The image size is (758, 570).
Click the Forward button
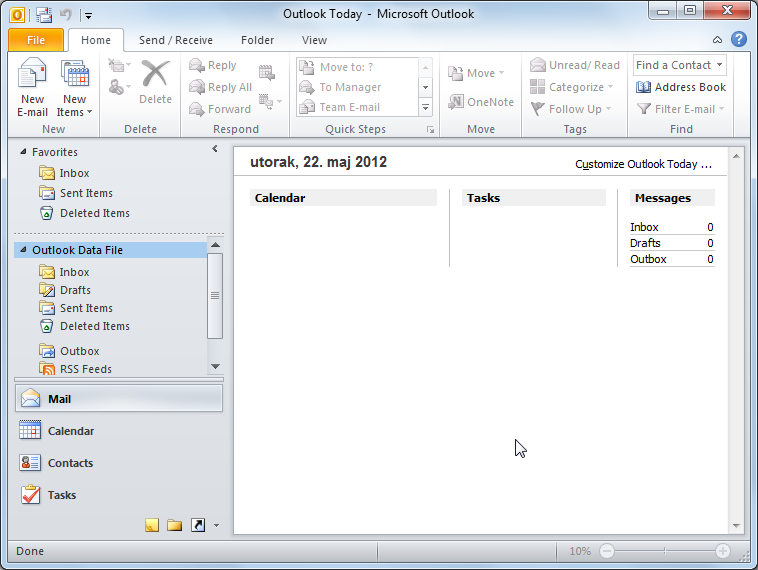tap(220, 109)
